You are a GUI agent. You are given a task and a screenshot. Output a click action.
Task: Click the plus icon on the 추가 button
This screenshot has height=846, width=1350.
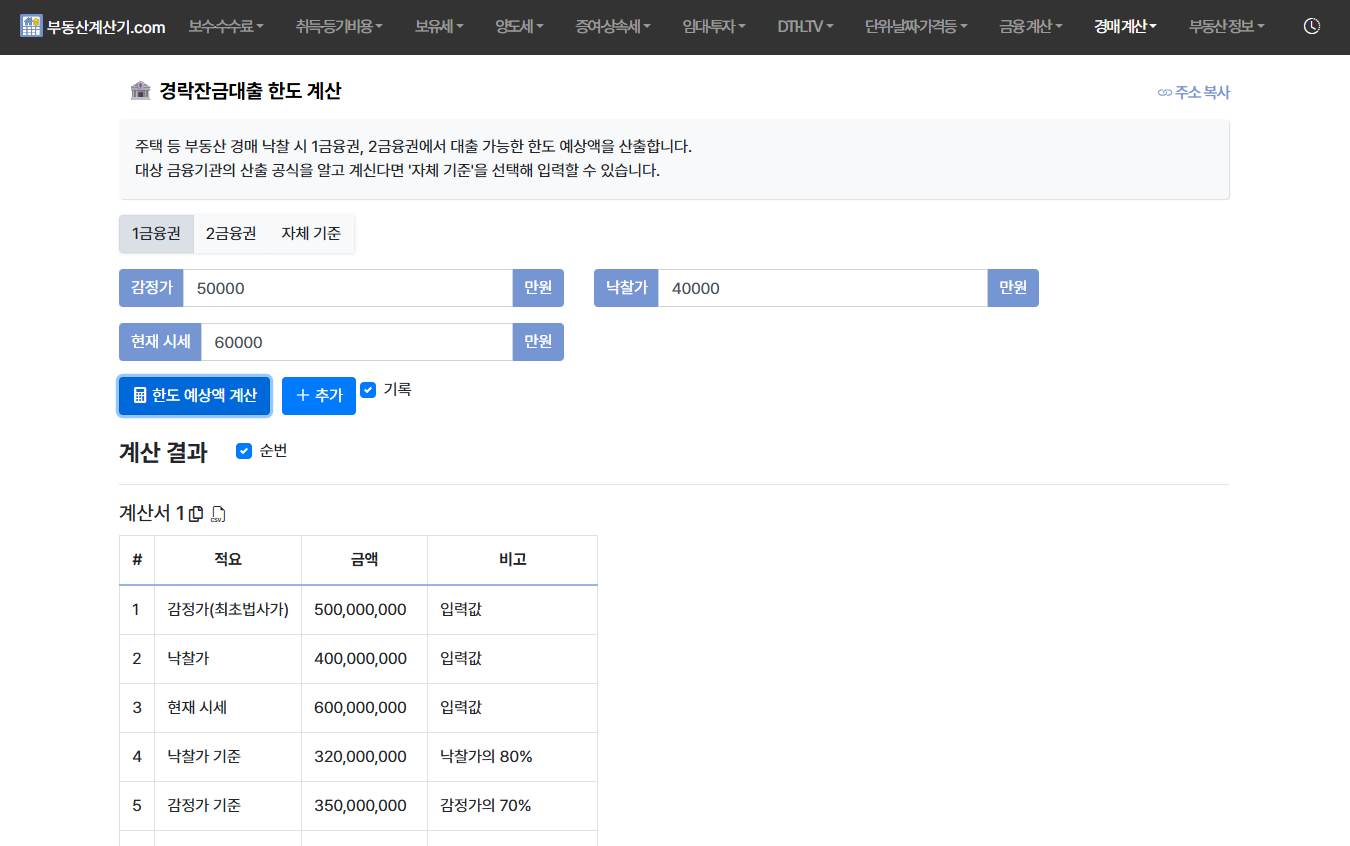pos(303,396)
